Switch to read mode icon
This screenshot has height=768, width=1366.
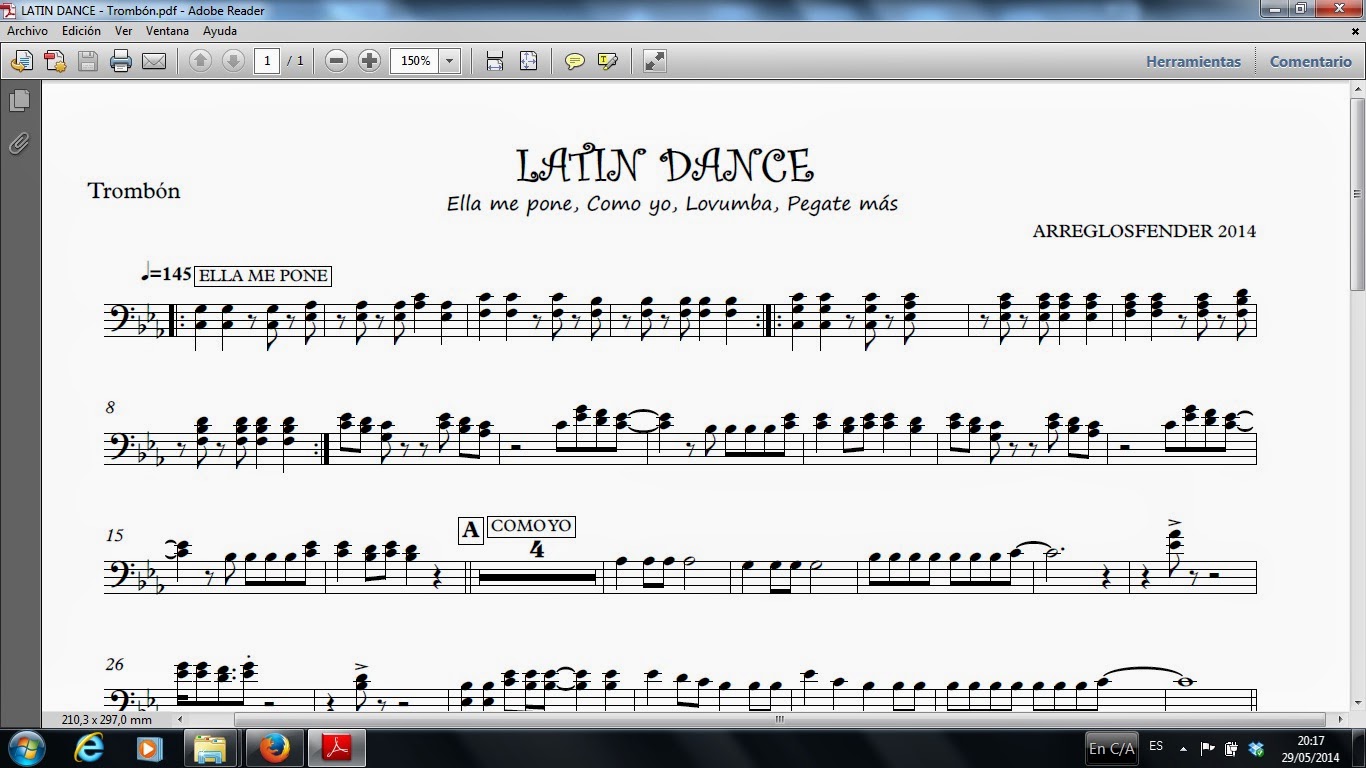(654, 61)
